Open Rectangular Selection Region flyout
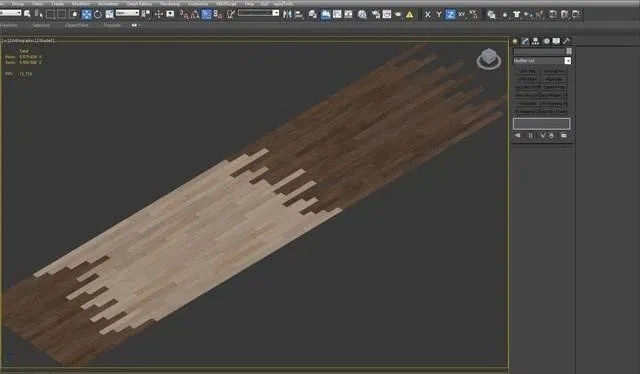The width and height of the screenshot is (640, 374). 51,14
